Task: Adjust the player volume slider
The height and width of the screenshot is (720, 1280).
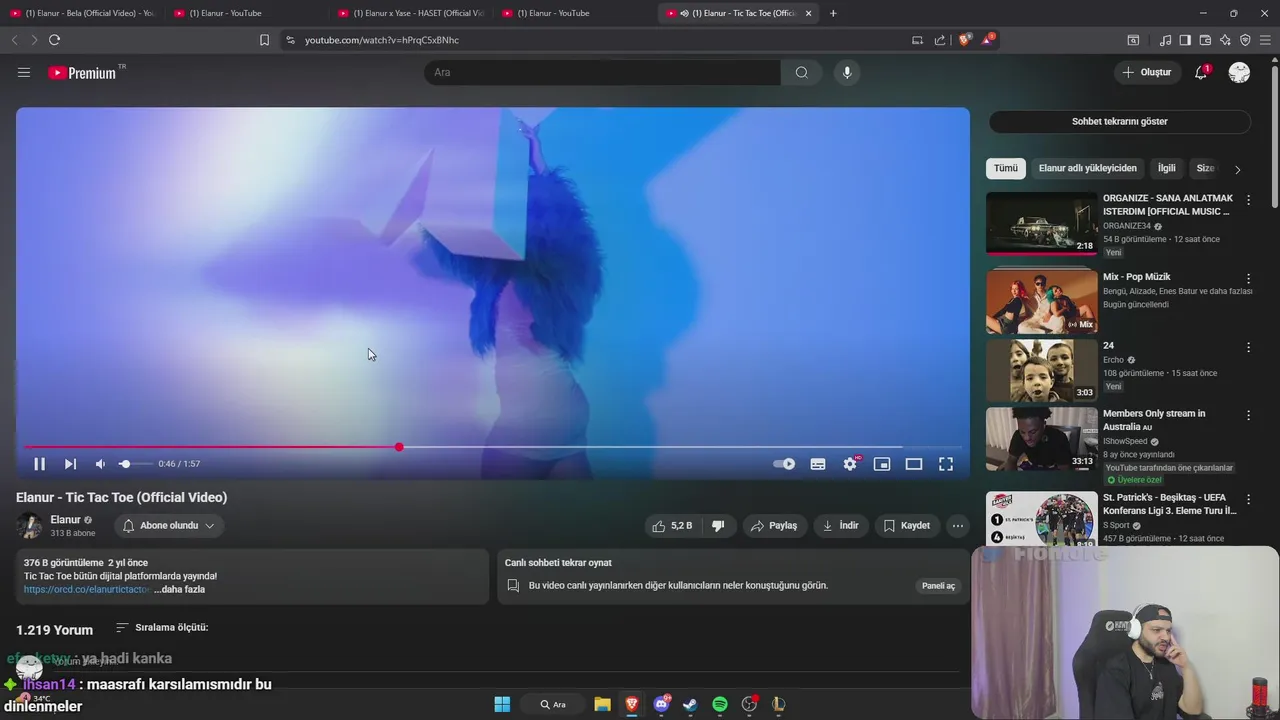Action: (135, 464)
